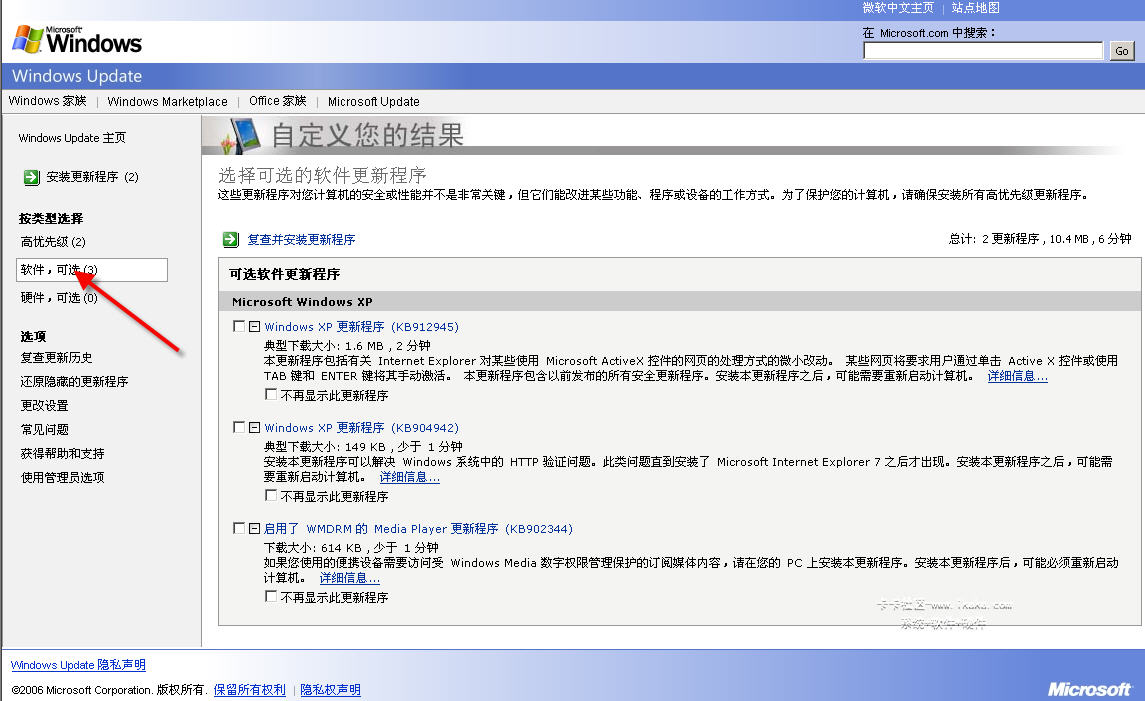The image size is (1145, 701).
Task: Tick 不再显示此更新程序 under KB904942
Action: pos(270,495)
